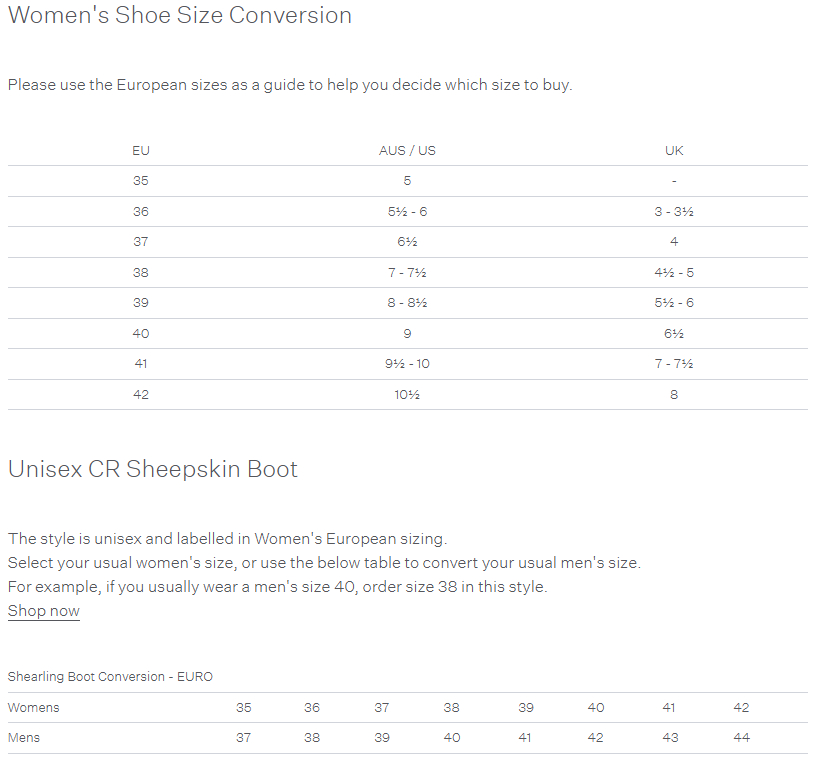
Task: Select Mens size 44 cell
Action: click(741, 738)
